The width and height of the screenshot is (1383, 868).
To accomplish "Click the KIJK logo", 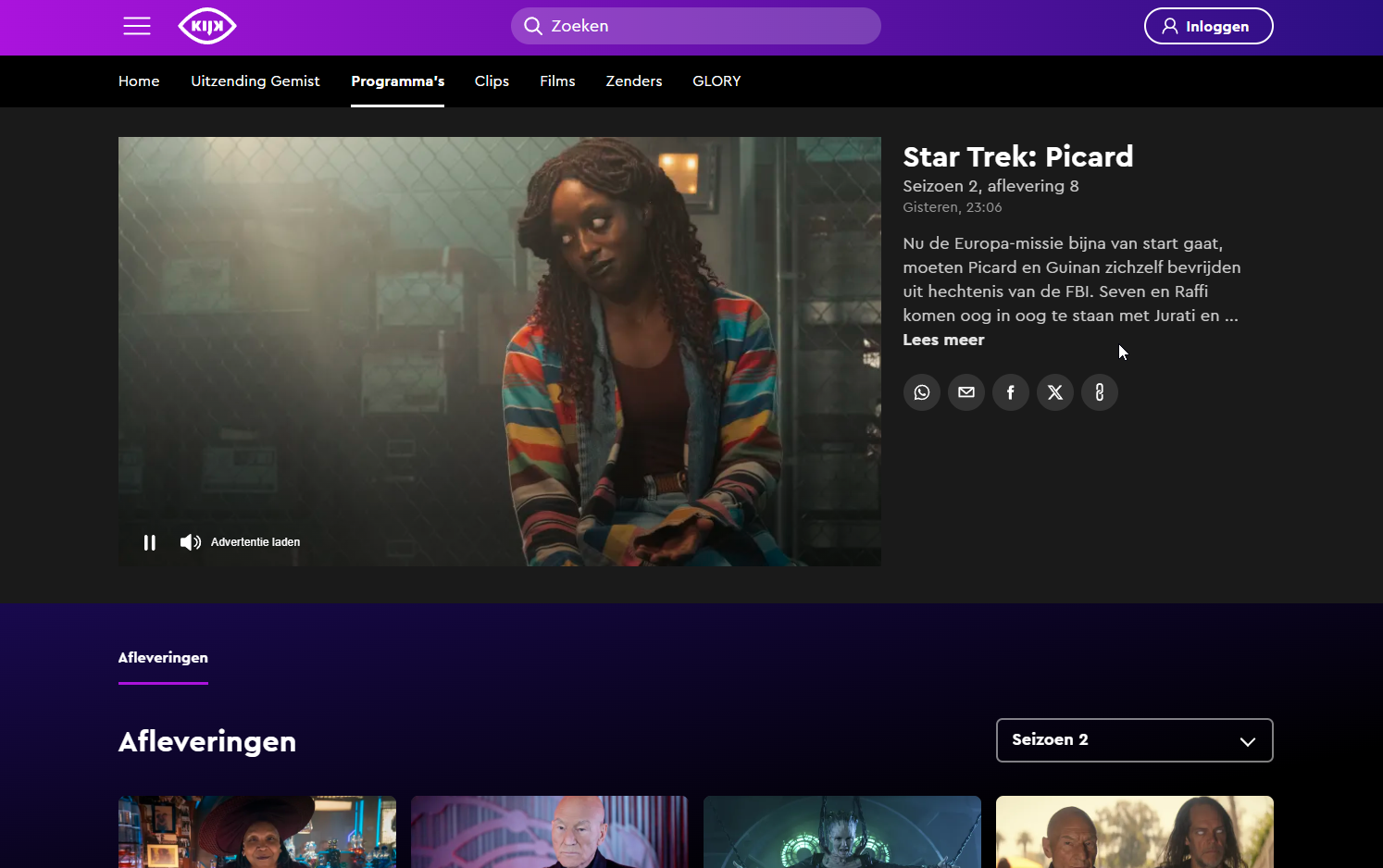I will point(207,26).
